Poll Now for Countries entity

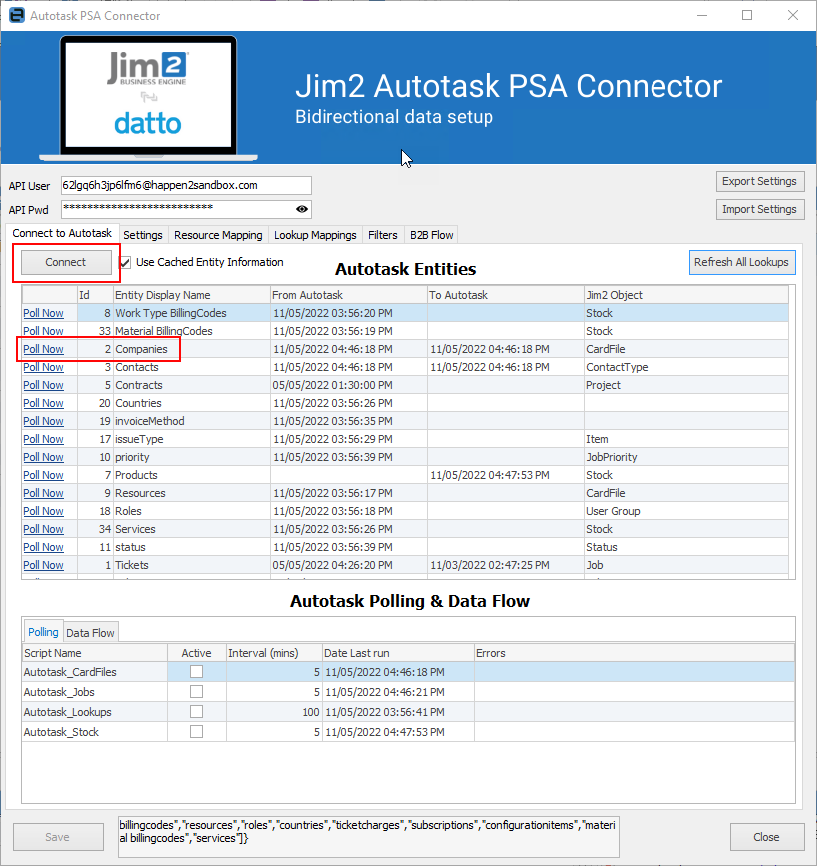tap(43, 403)
